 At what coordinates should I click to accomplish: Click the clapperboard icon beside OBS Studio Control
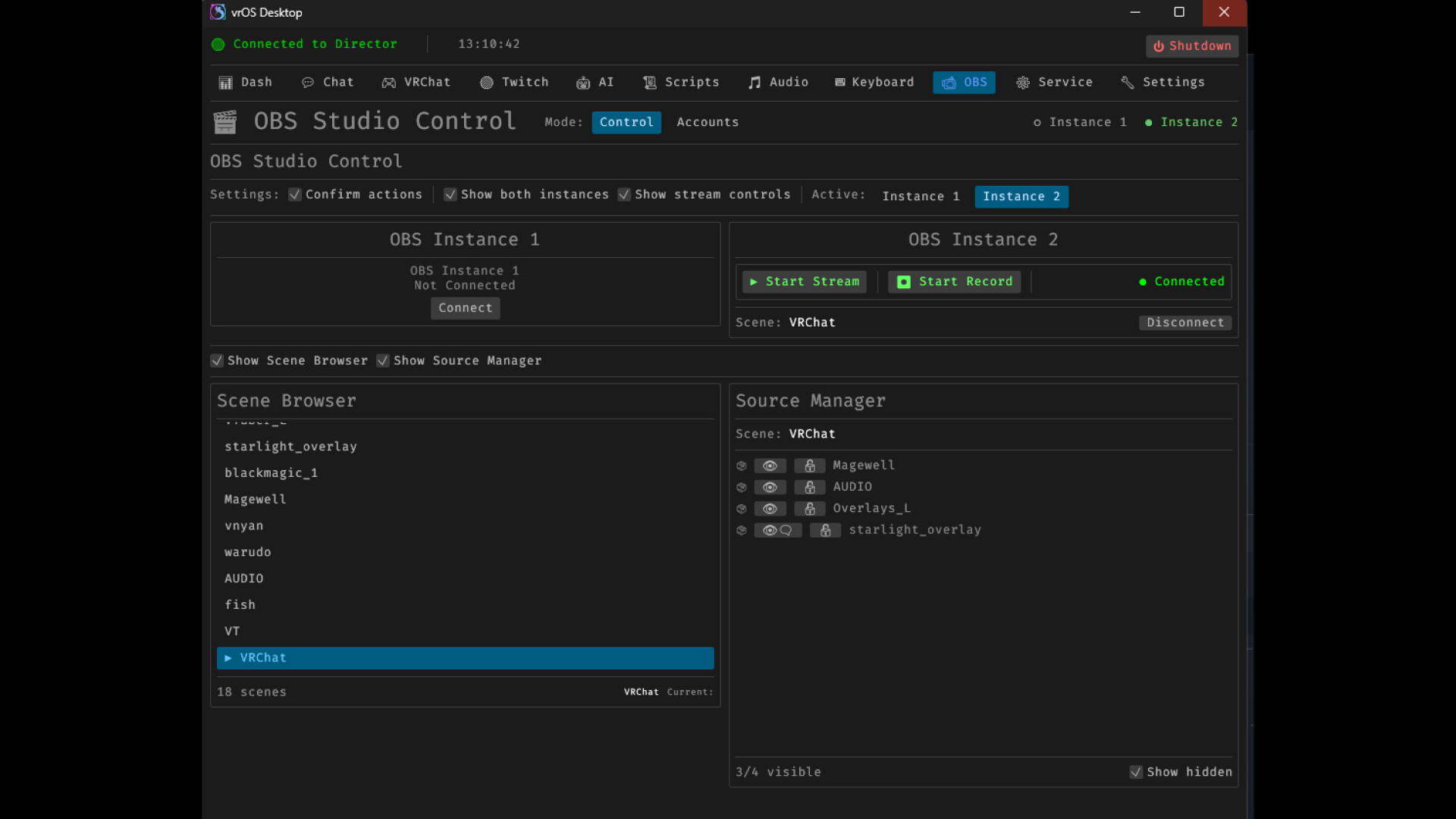225,122
